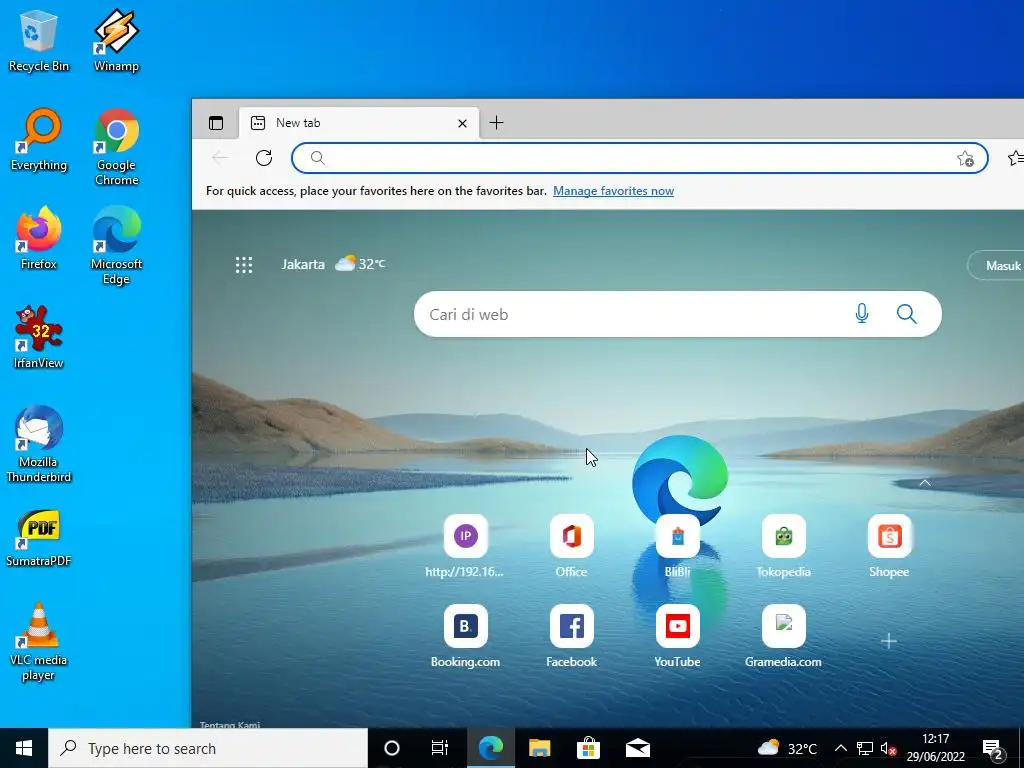Click the disabled back arrow in Edge
This screenshot has height=768, width=1024.
click(221, 157)
